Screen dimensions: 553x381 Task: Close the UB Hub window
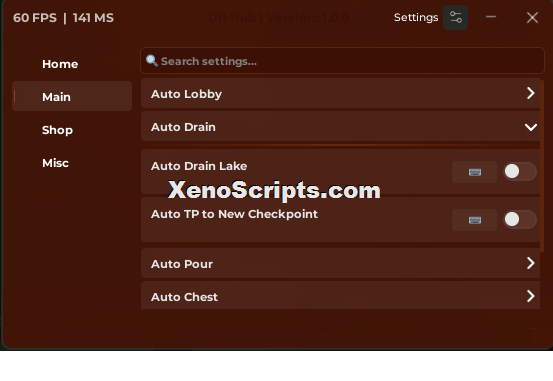click(x=532, y=17)
